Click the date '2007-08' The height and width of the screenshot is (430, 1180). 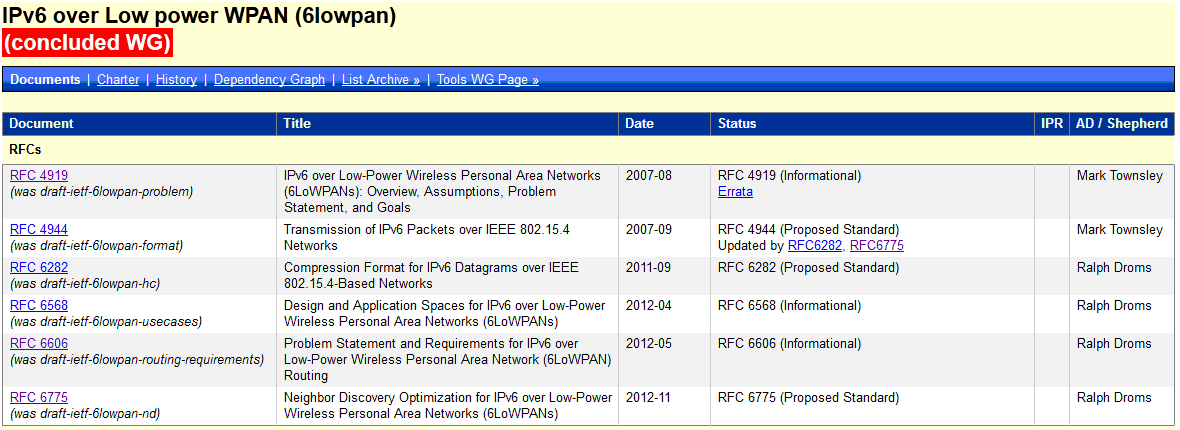[649, 175]
